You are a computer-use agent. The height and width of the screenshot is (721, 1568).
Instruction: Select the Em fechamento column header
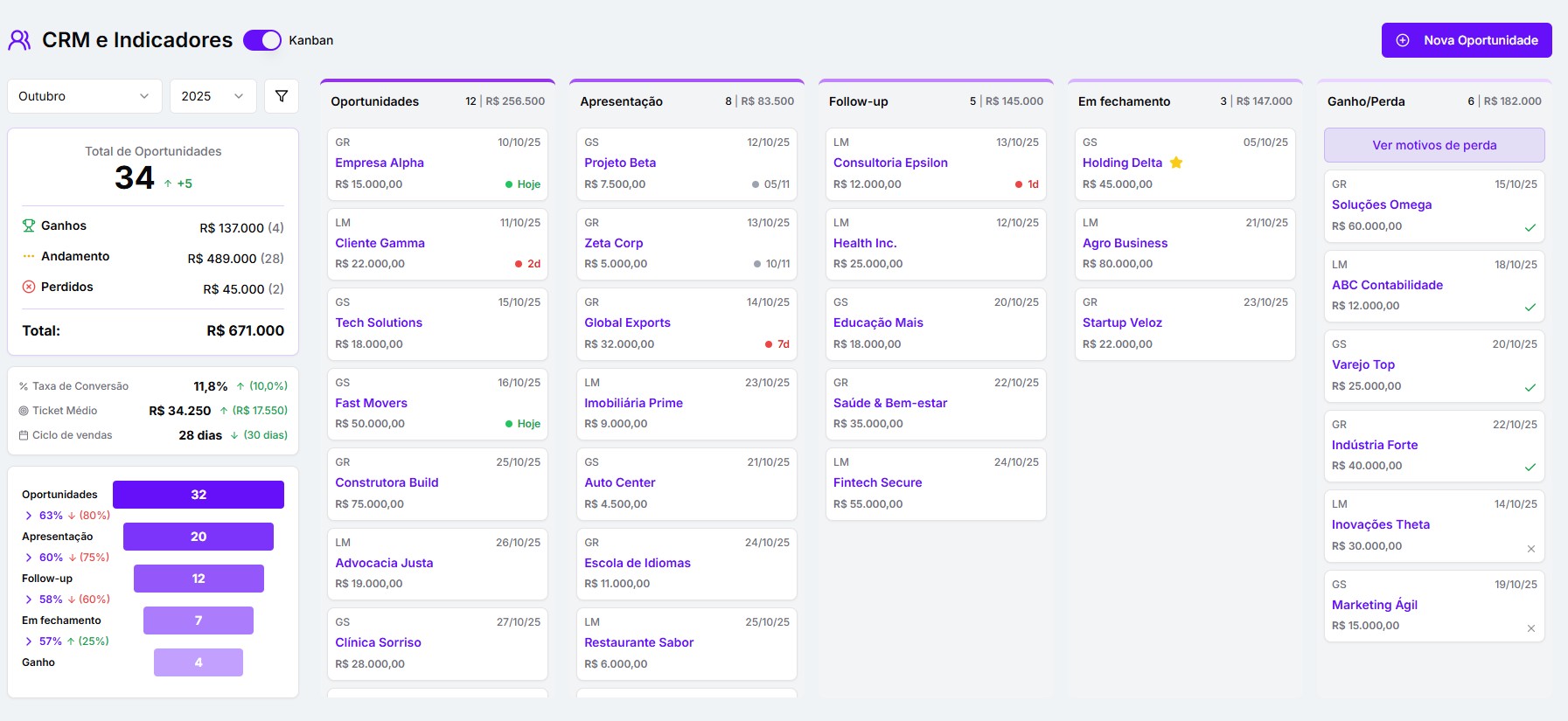point(1124,101)
